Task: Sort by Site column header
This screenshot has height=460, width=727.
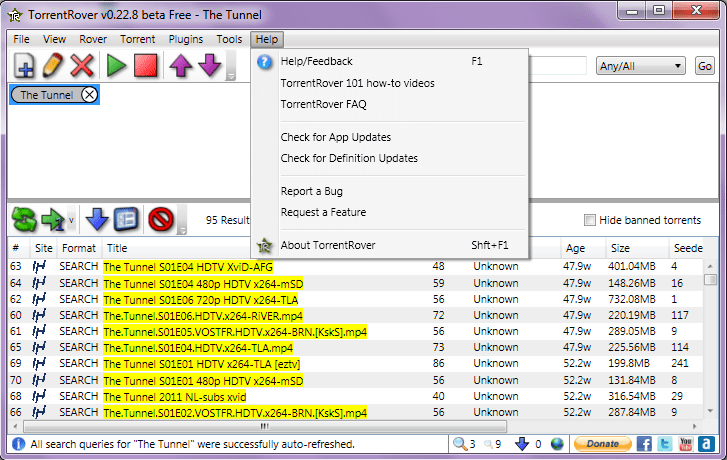Action: (x=44, y=248)
